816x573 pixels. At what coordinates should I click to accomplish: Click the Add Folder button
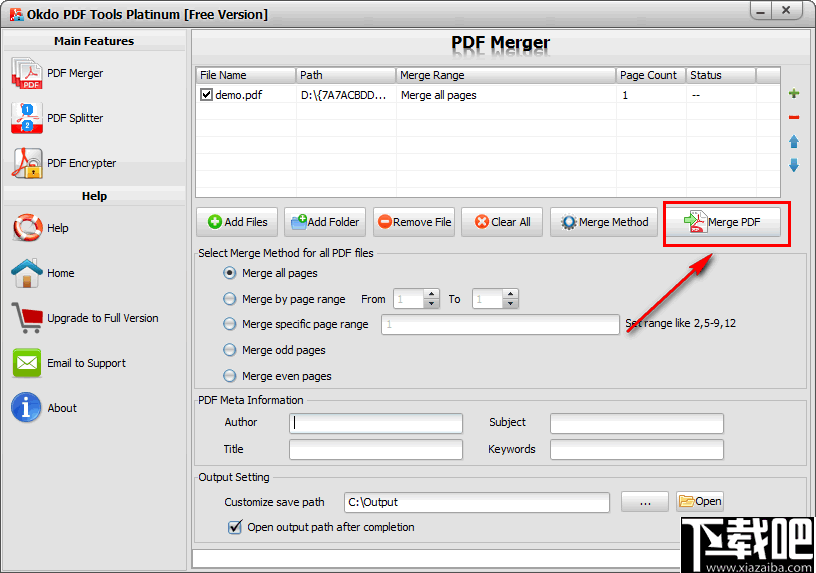[x=325, y=222]
